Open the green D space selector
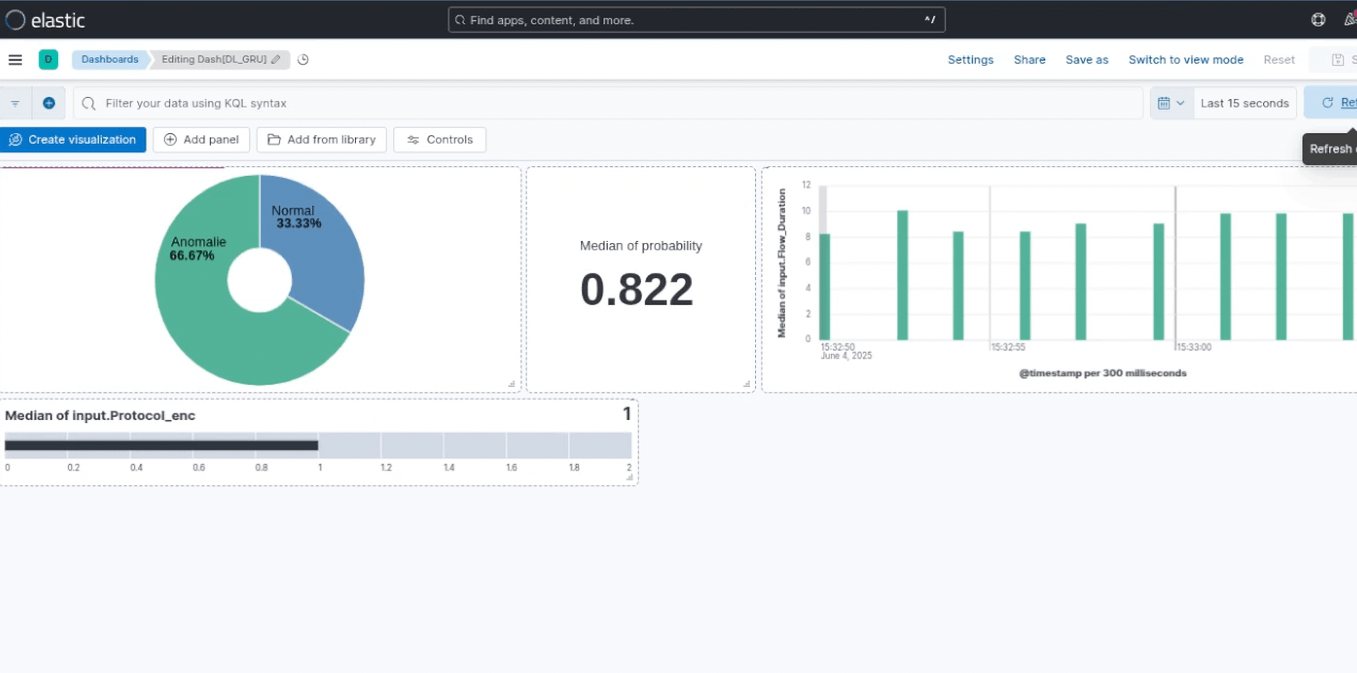The width and height of the screenshot is (1357, 673). pos(48,60)
